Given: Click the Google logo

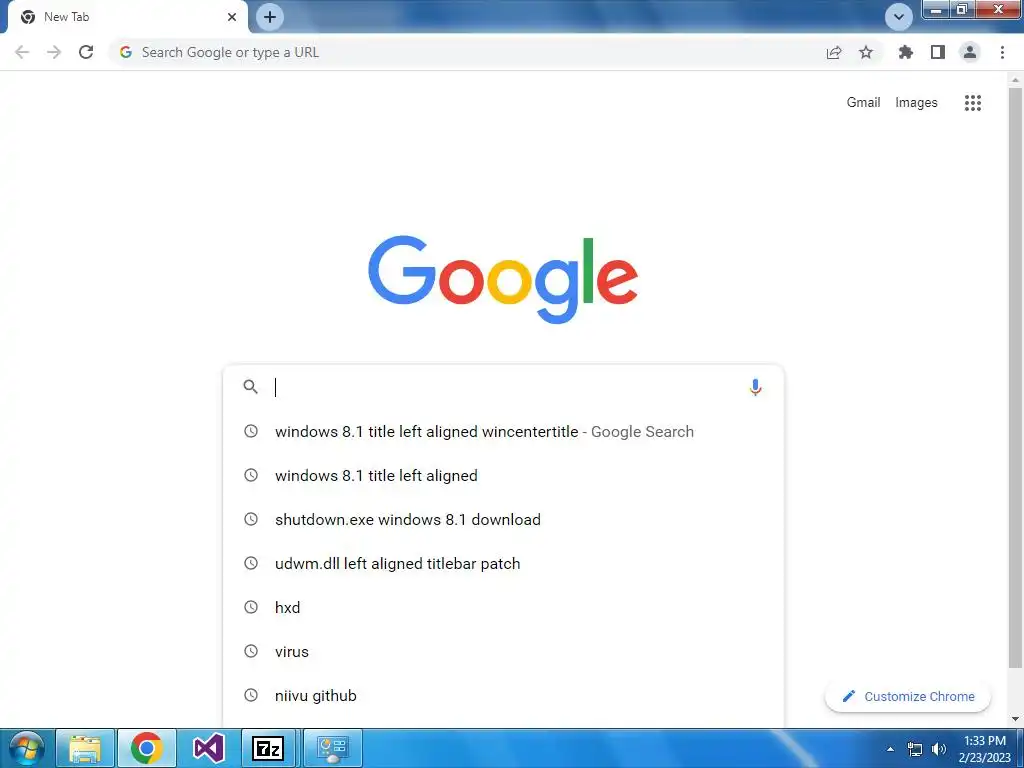Looking at the screenshot, I should [x=503, y=280].
